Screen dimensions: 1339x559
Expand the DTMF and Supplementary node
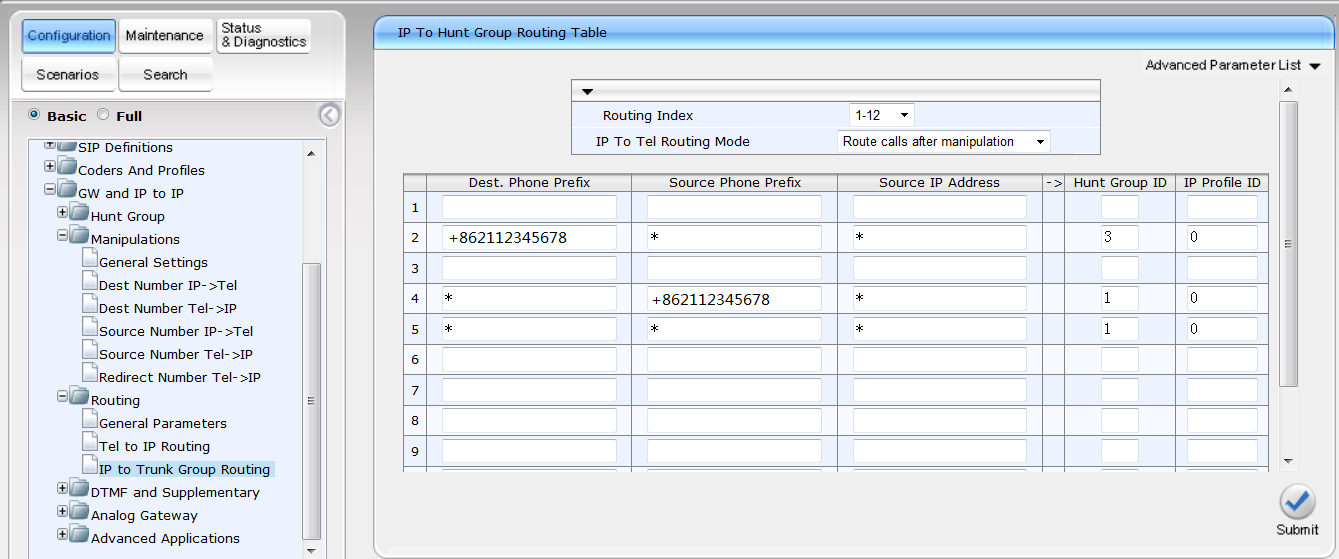62,489
